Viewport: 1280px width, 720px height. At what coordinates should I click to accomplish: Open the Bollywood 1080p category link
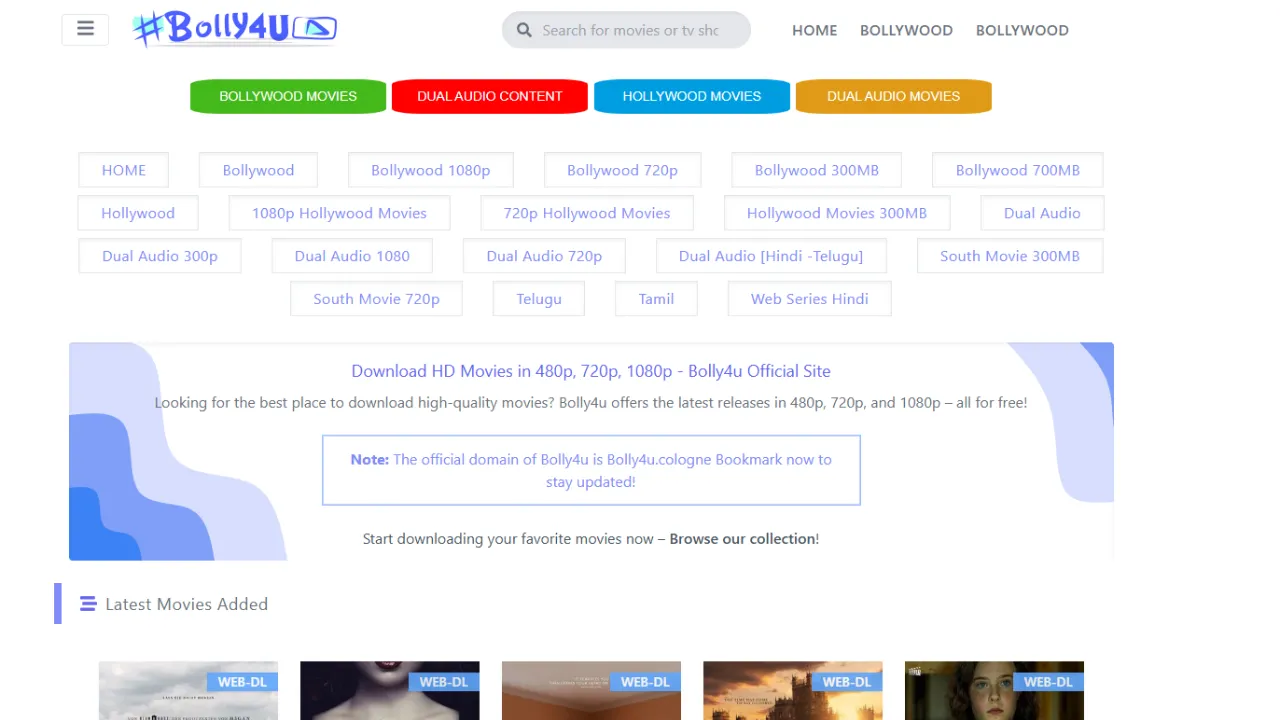(x=430, y=170)
